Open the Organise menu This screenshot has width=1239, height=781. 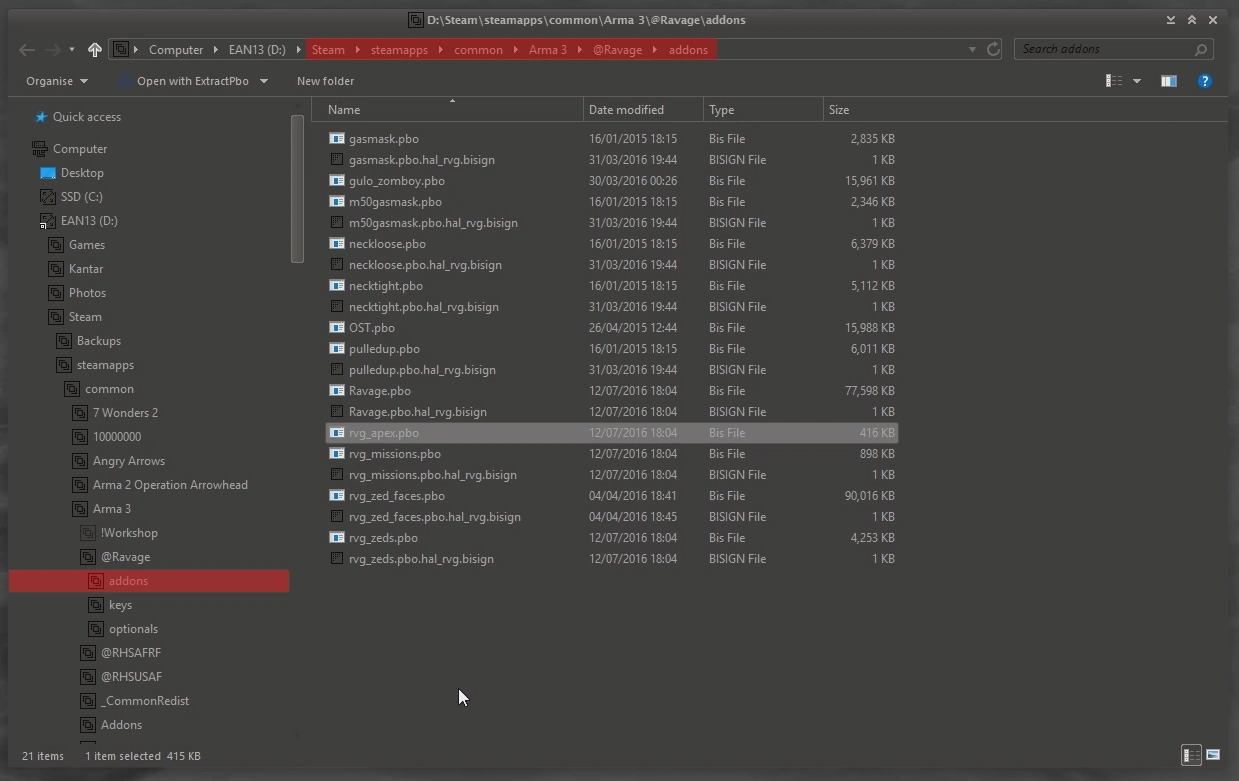click(x=57, y=81)
